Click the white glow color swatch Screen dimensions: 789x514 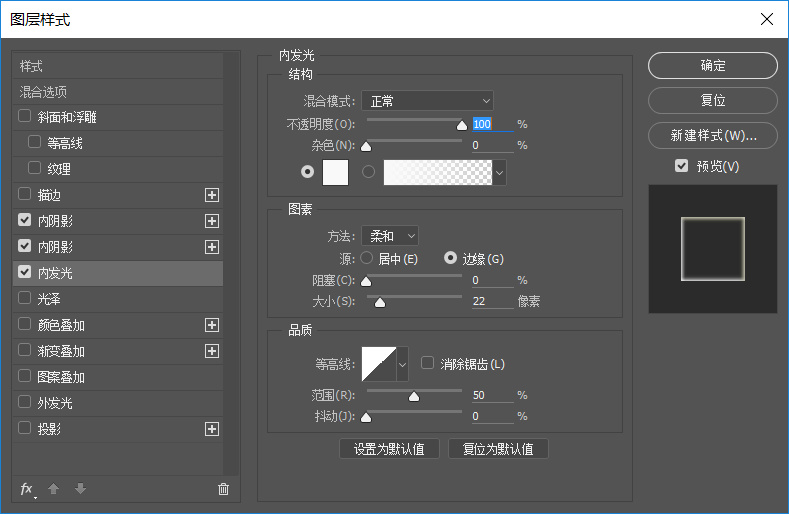[335, 172]
